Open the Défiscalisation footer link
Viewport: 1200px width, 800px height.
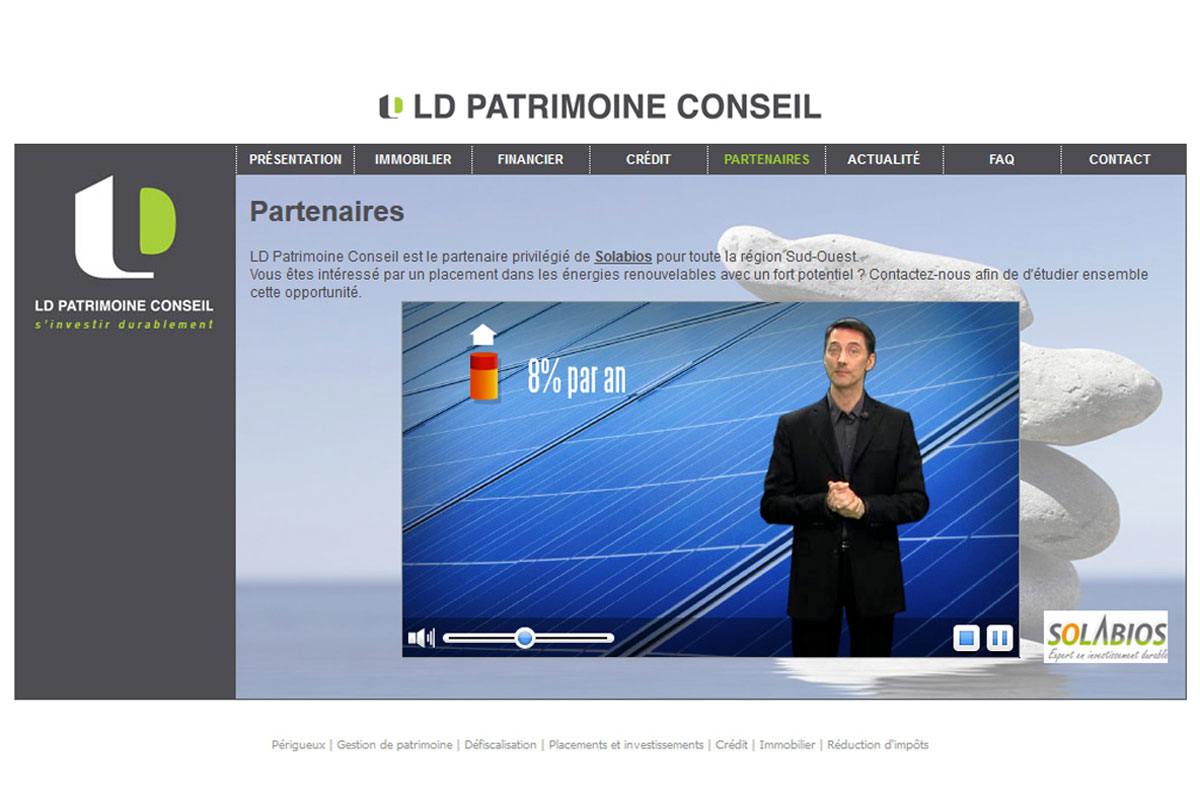(x=500, y=745)
